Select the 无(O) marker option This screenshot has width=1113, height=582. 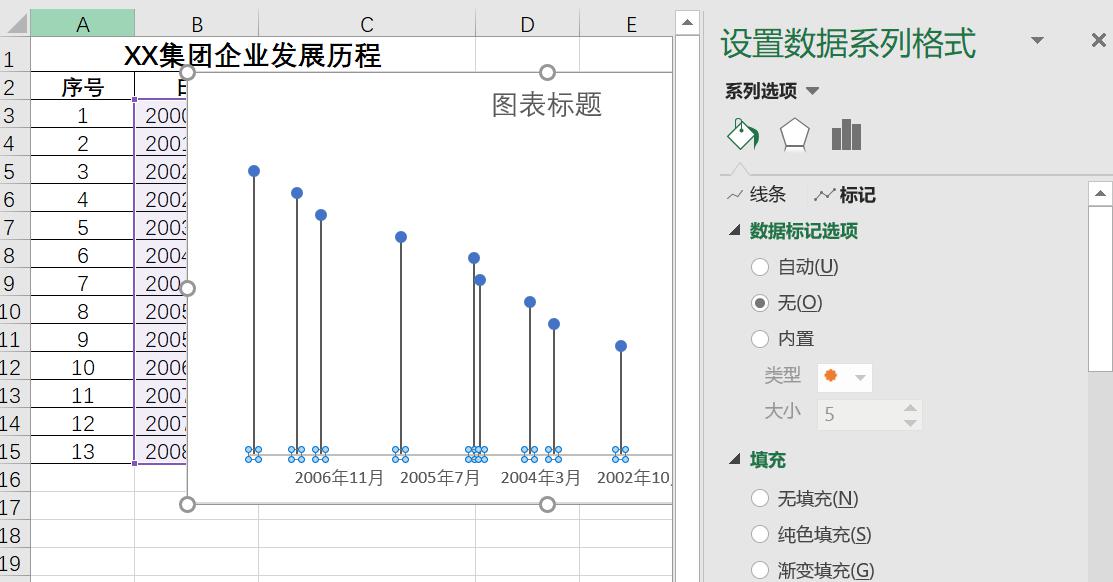786,303
